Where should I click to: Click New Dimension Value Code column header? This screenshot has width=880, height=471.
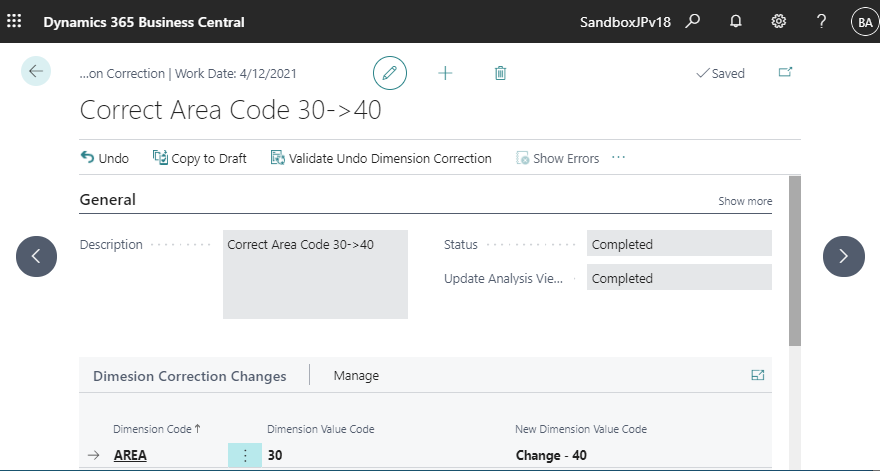[581, 429]
